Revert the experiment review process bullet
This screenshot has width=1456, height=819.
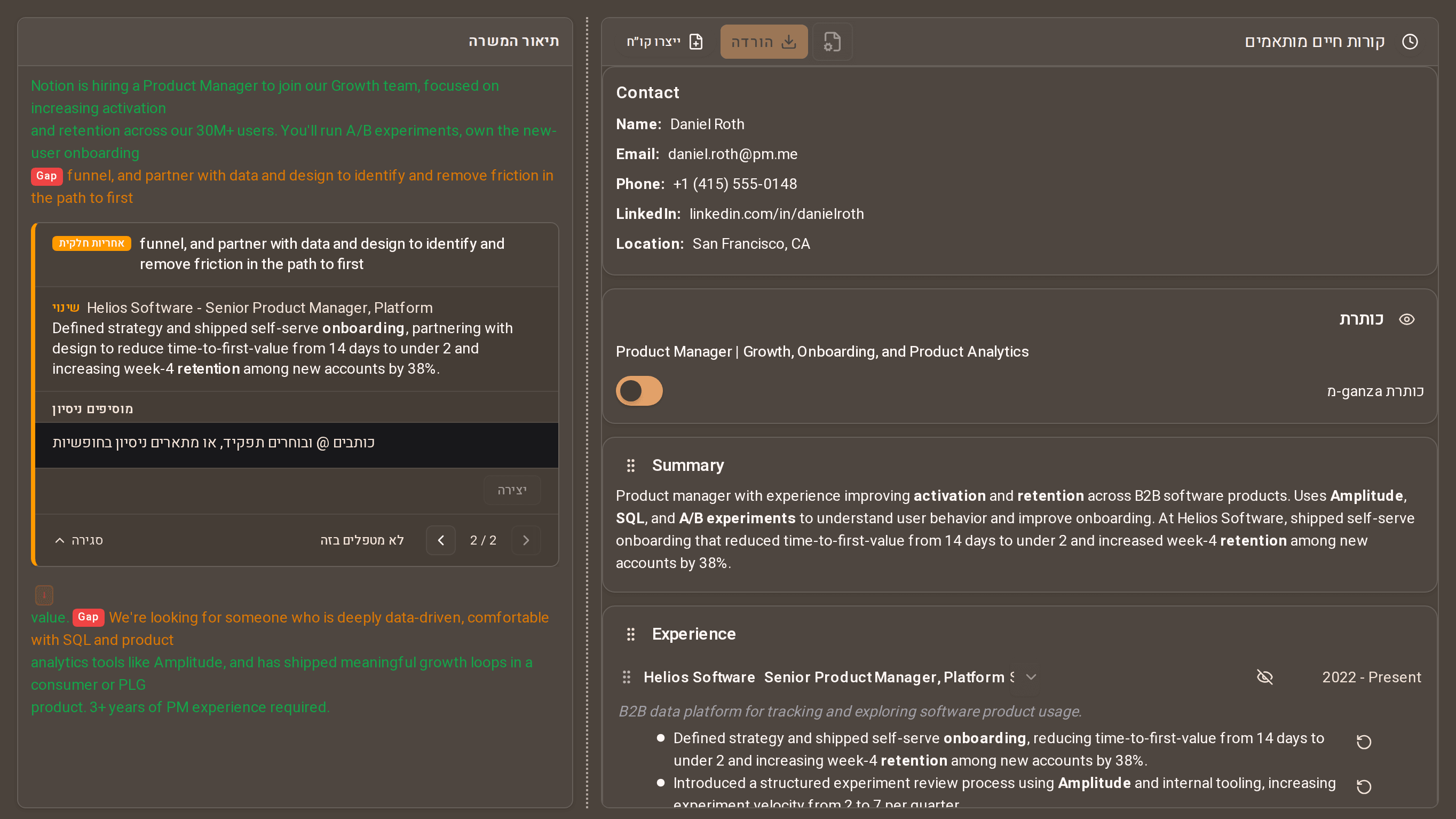[x=1364, y=786]
